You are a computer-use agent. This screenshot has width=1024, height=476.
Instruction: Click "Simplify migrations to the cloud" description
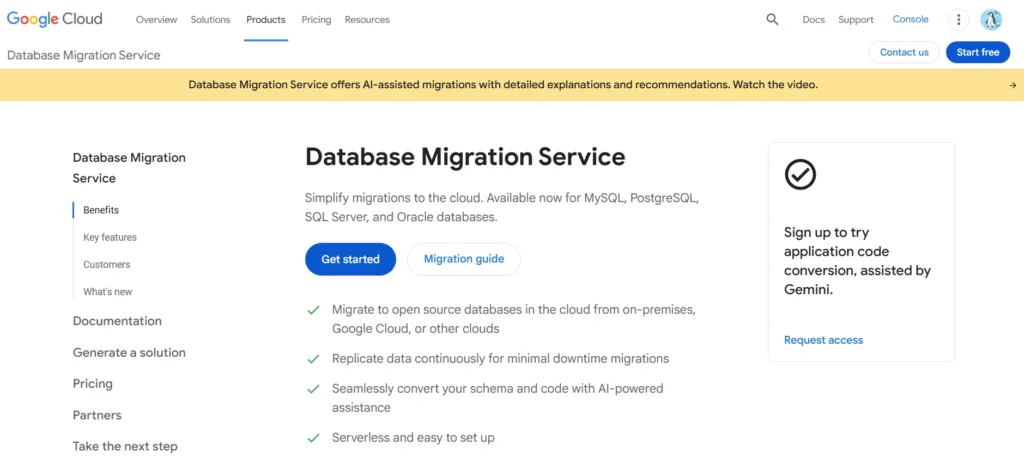[502, 207]
